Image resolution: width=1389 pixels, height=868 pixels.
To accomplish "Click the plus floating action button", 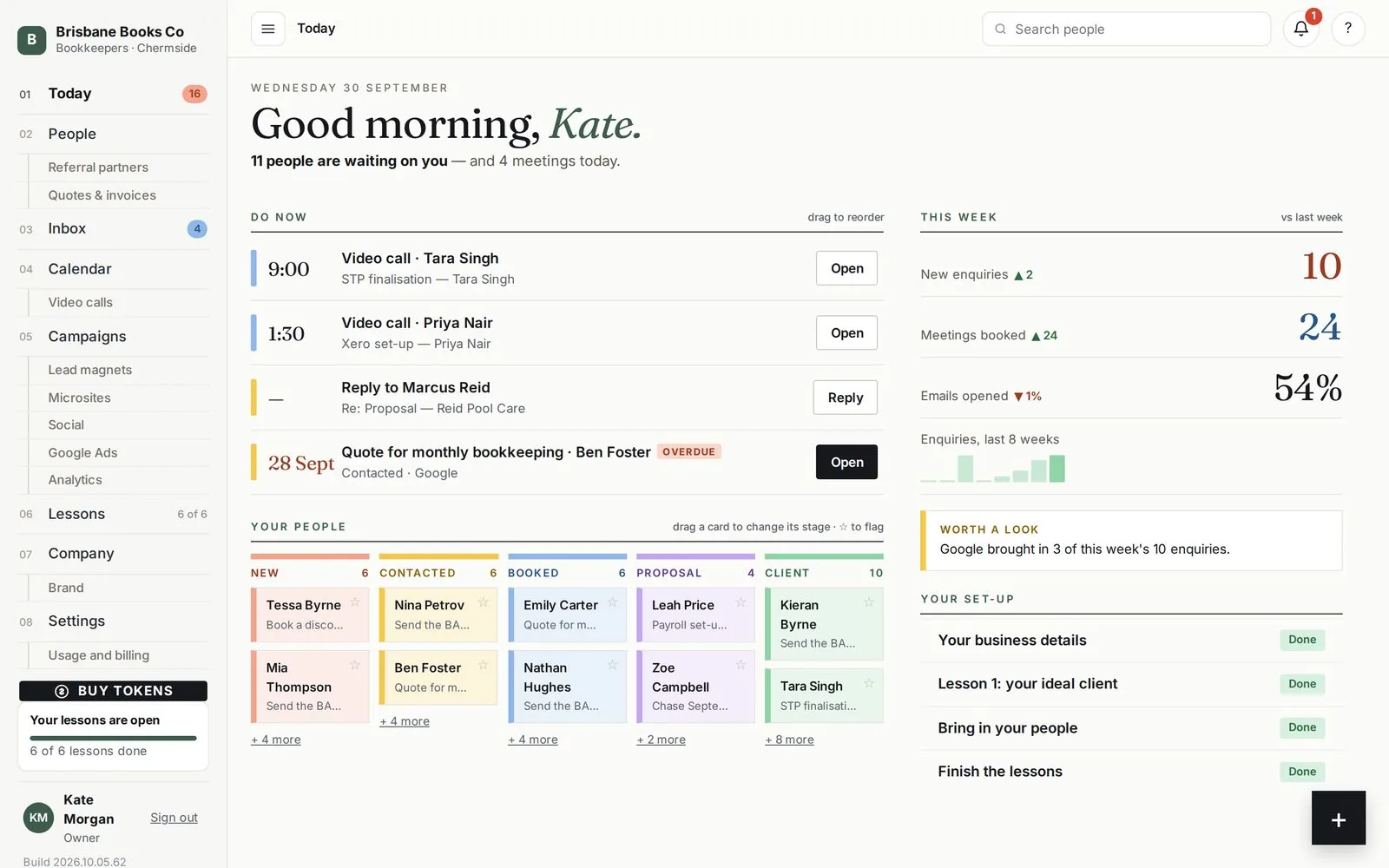I will 1338,818.
